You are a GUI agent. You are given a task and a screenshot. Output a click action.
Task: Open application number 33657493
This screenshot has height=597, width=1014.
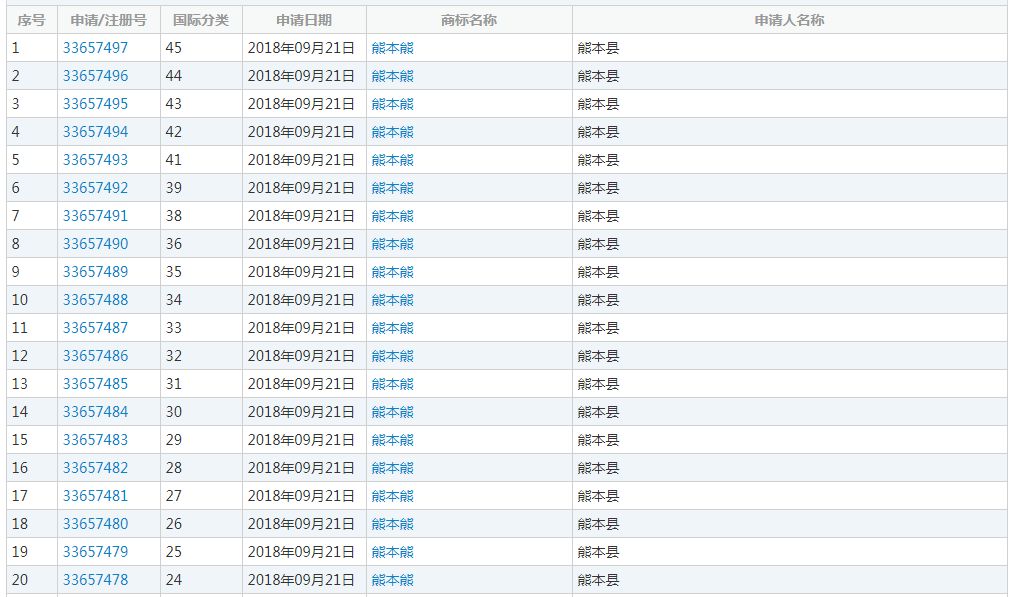95,160
